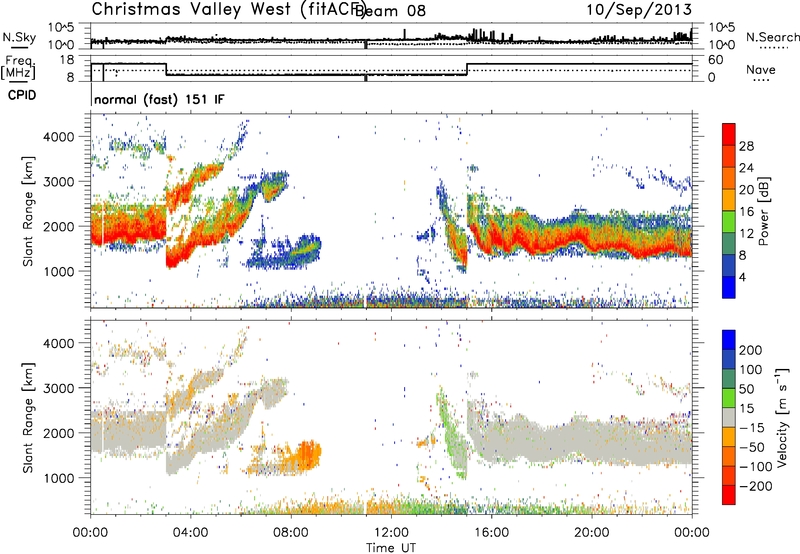This screenshot has width=800, height=554.
Task: Click the "Nave" legend label
Action: [x=761, y=70]
